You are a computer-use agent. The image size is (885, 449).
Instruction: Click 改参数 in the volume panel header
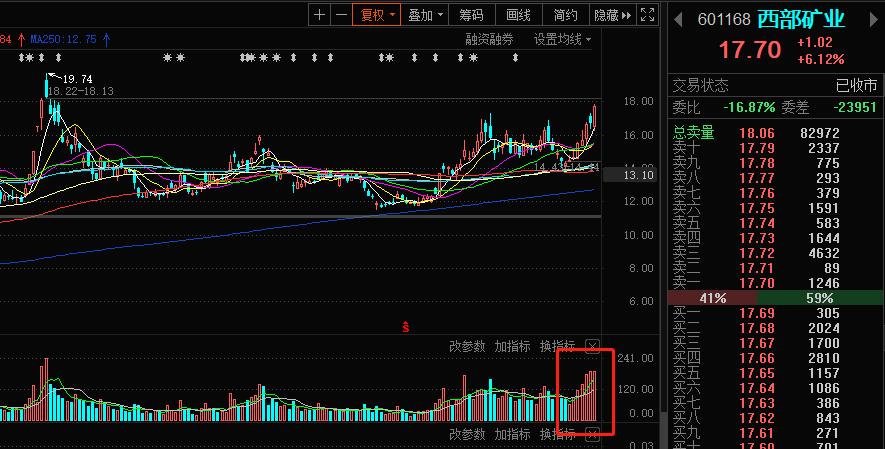click(467, 346)
